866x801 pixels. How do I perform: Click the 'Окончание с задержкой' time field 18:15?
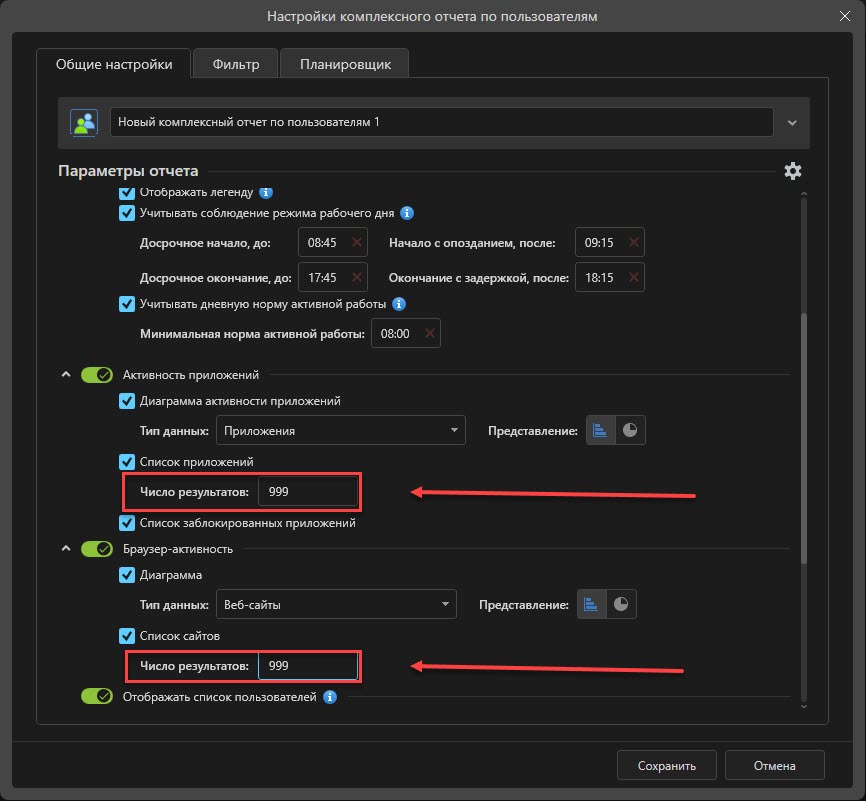pos(609,277)
